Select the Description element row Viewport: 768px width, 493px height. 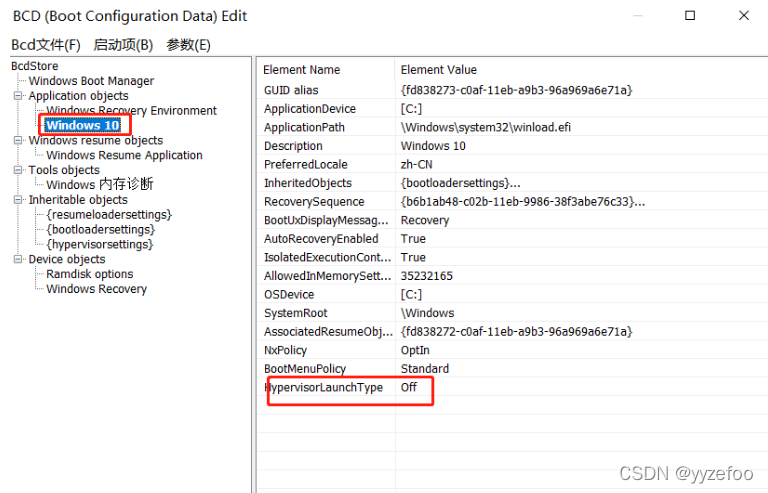click(513, 146)
